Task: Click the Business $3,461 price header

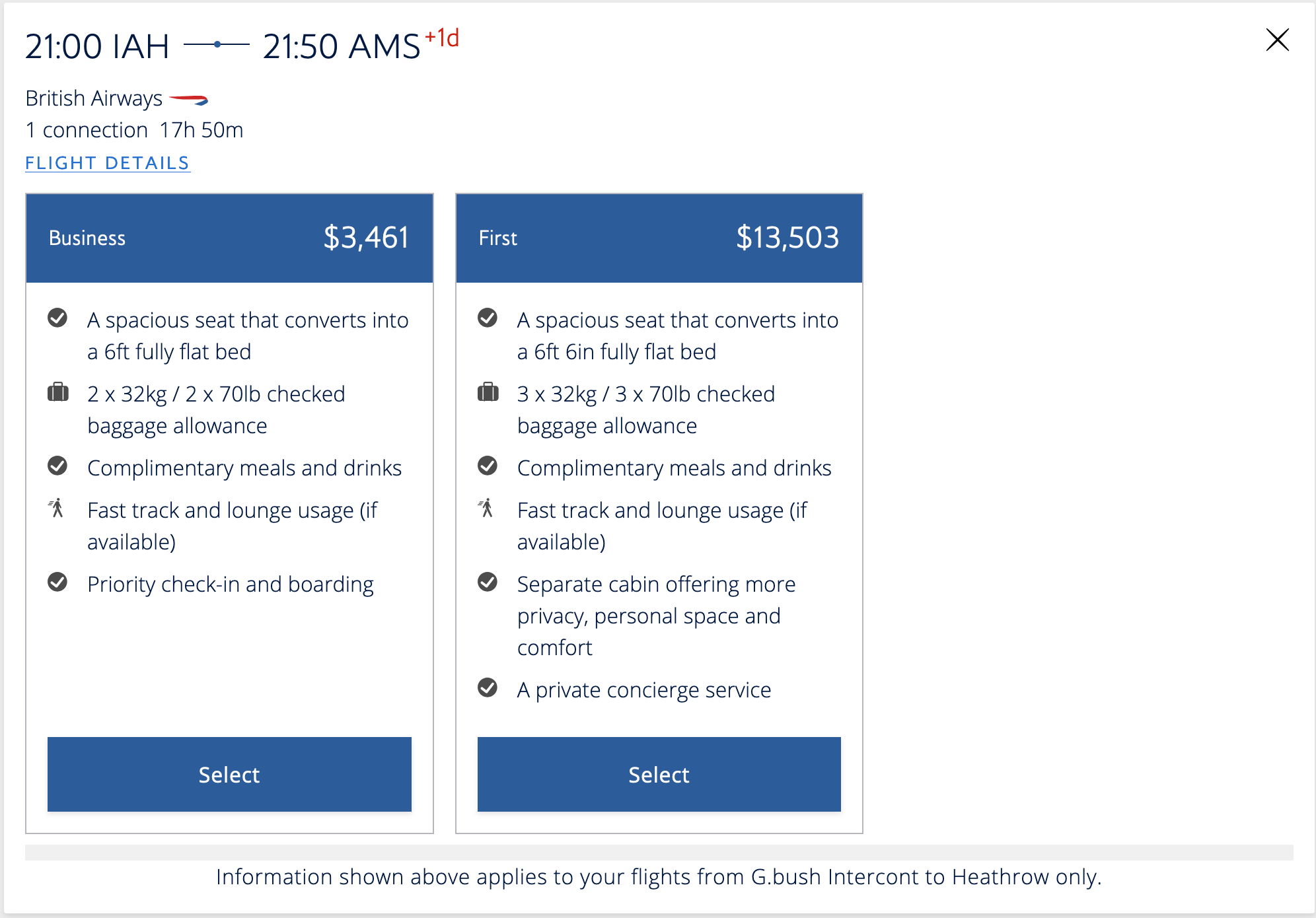Action: (229, 238)
